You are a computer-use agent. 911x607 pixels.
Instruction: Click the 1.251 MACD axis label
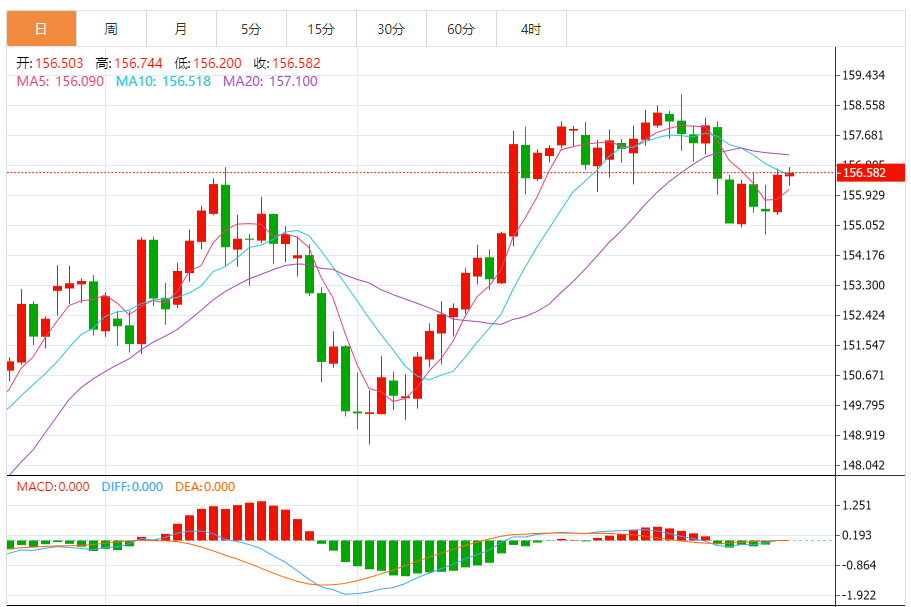click(857, 505)
